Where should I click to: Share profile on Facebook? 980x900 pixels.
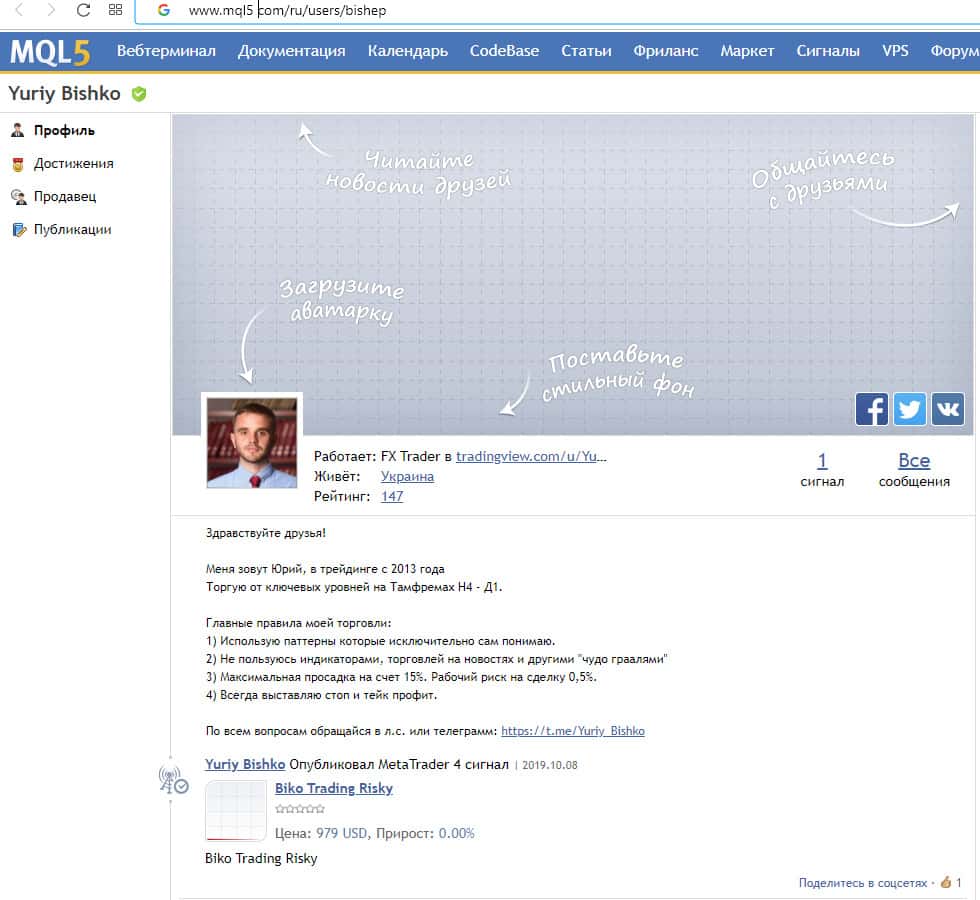click(x=871, y=409)
